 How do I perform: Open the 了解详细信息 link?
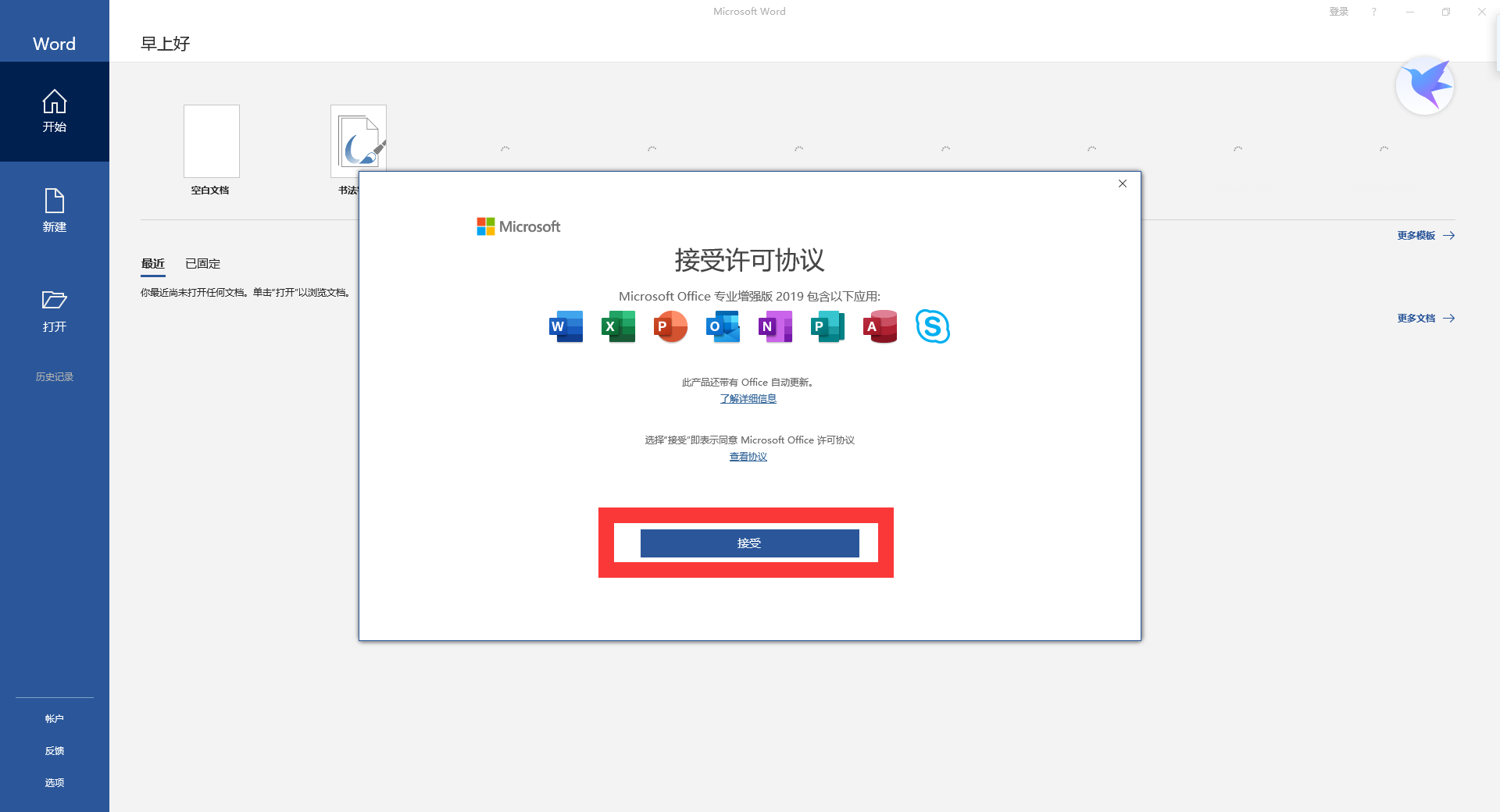coord(748,398)
